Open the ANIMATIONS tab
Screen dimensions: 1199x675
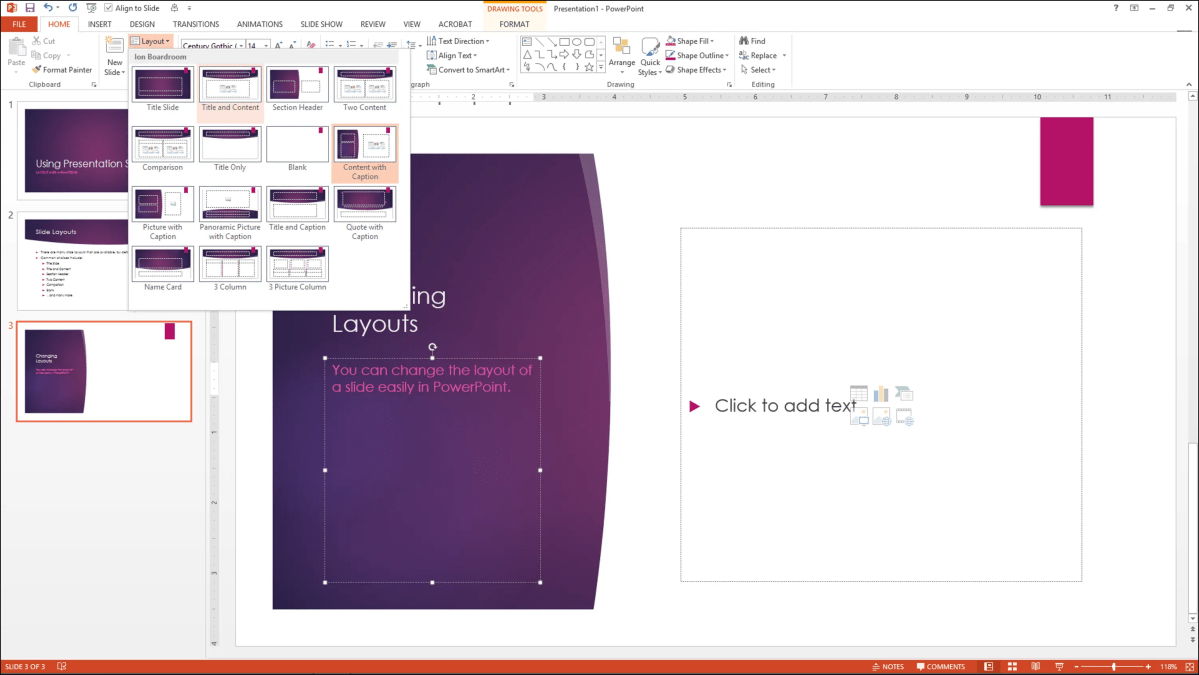259,24
